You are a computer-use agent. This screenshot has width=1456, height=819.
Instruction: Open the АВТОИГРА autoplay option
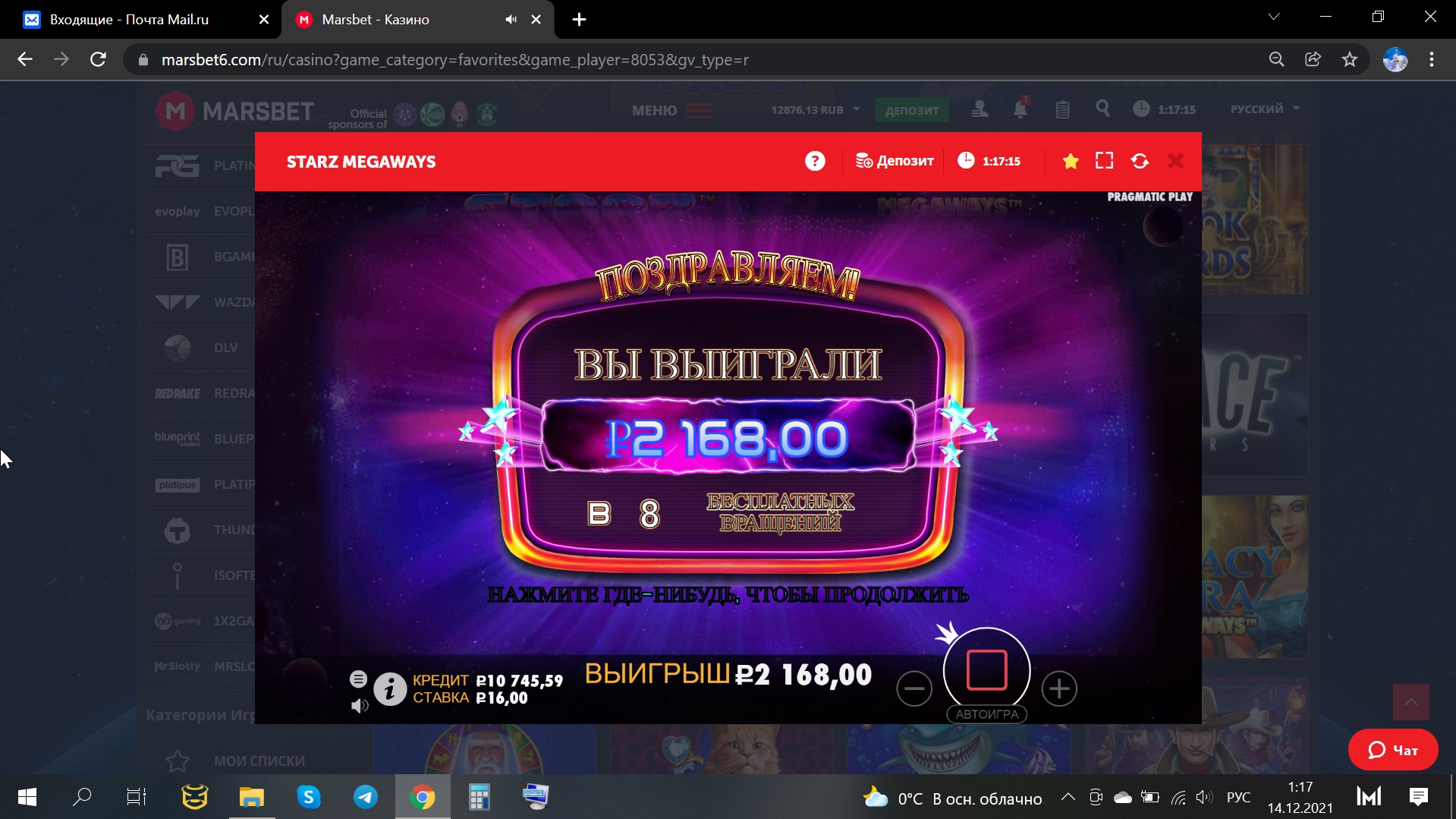coord(986,714)
